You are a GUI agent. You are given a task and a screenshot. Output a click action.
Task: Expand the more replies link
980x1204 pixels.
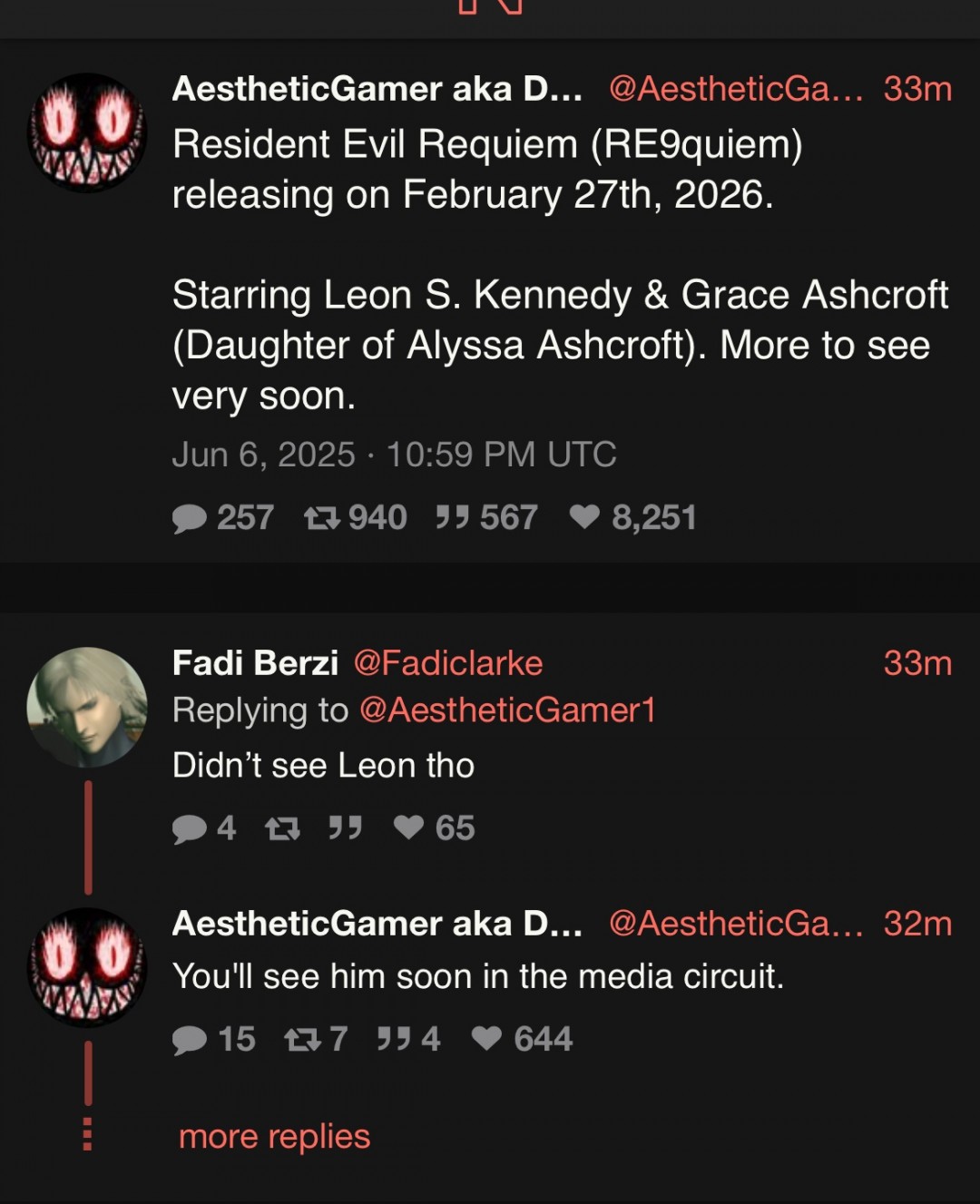pyautogui.click(x=274, y=1136)
